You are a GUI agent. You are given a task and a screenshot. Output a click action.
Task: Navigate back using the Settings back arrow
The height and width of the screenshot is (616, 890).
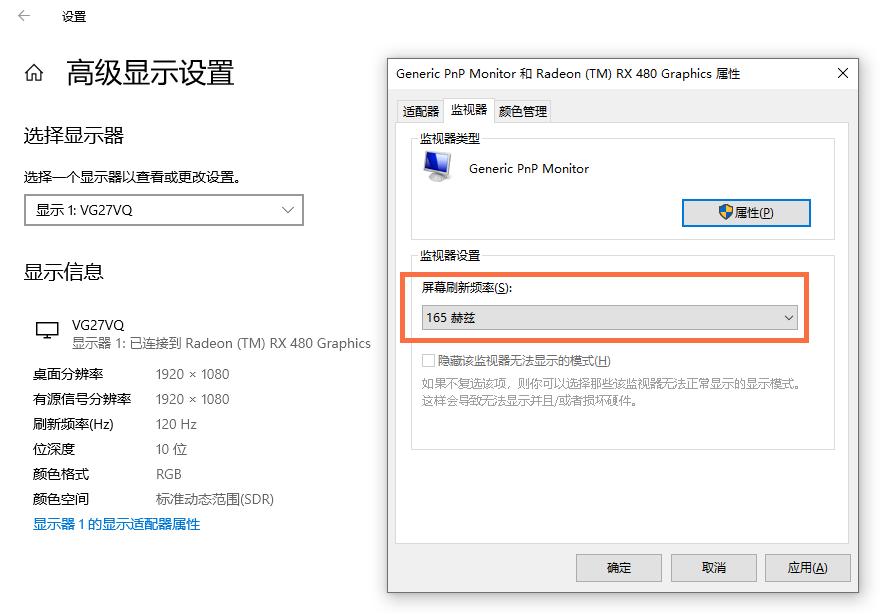coord(22,16)
